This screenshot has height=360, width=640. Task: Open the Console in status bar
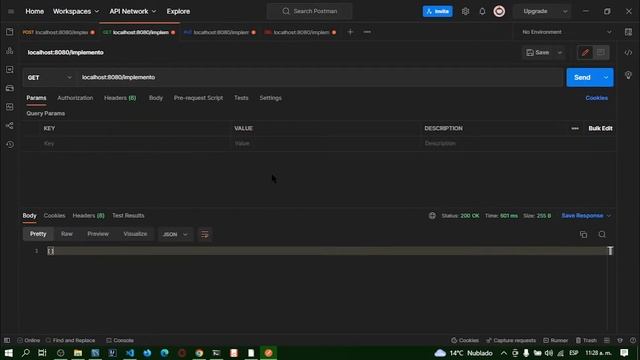point(120,340)
